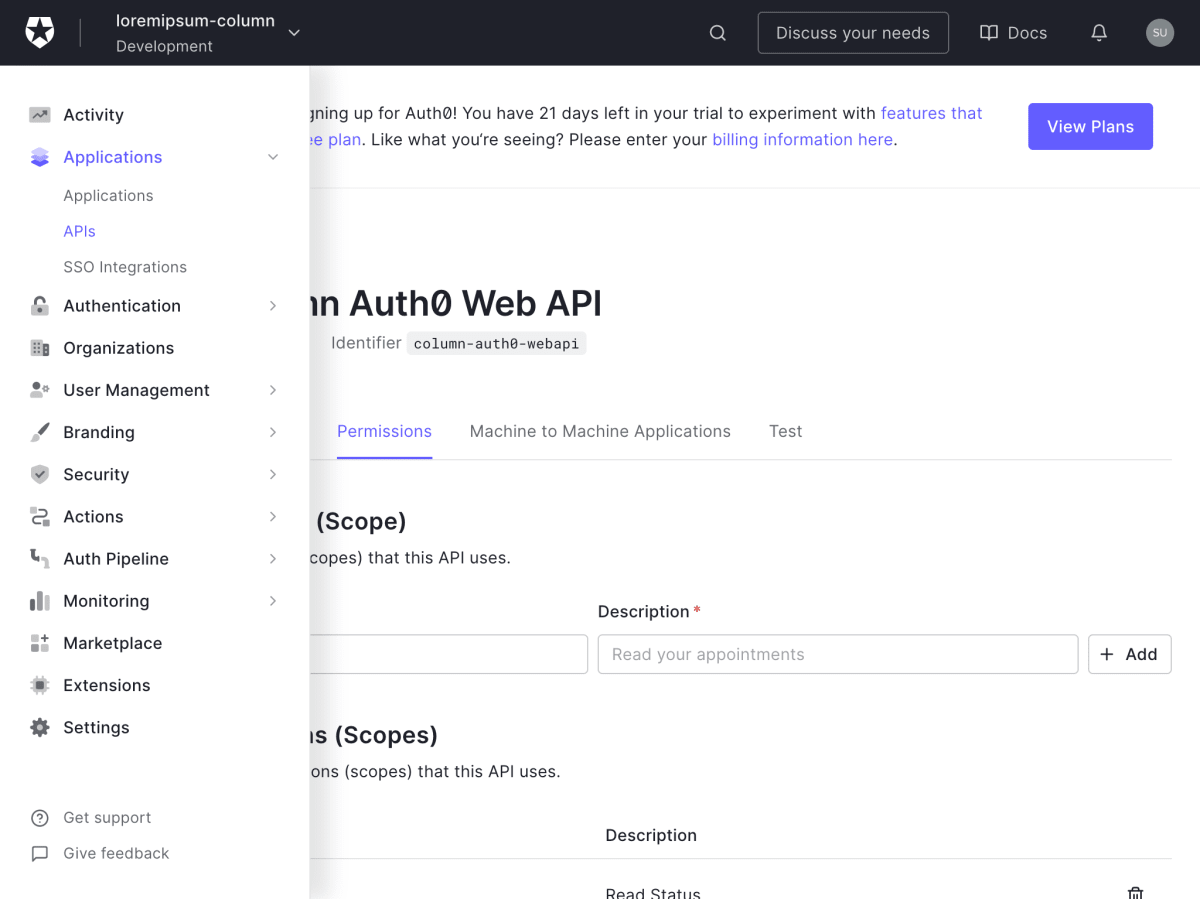Click the Auth0 shield logo
The height and width of the screenshot is (899, 1200).
(x=40, y=33)
